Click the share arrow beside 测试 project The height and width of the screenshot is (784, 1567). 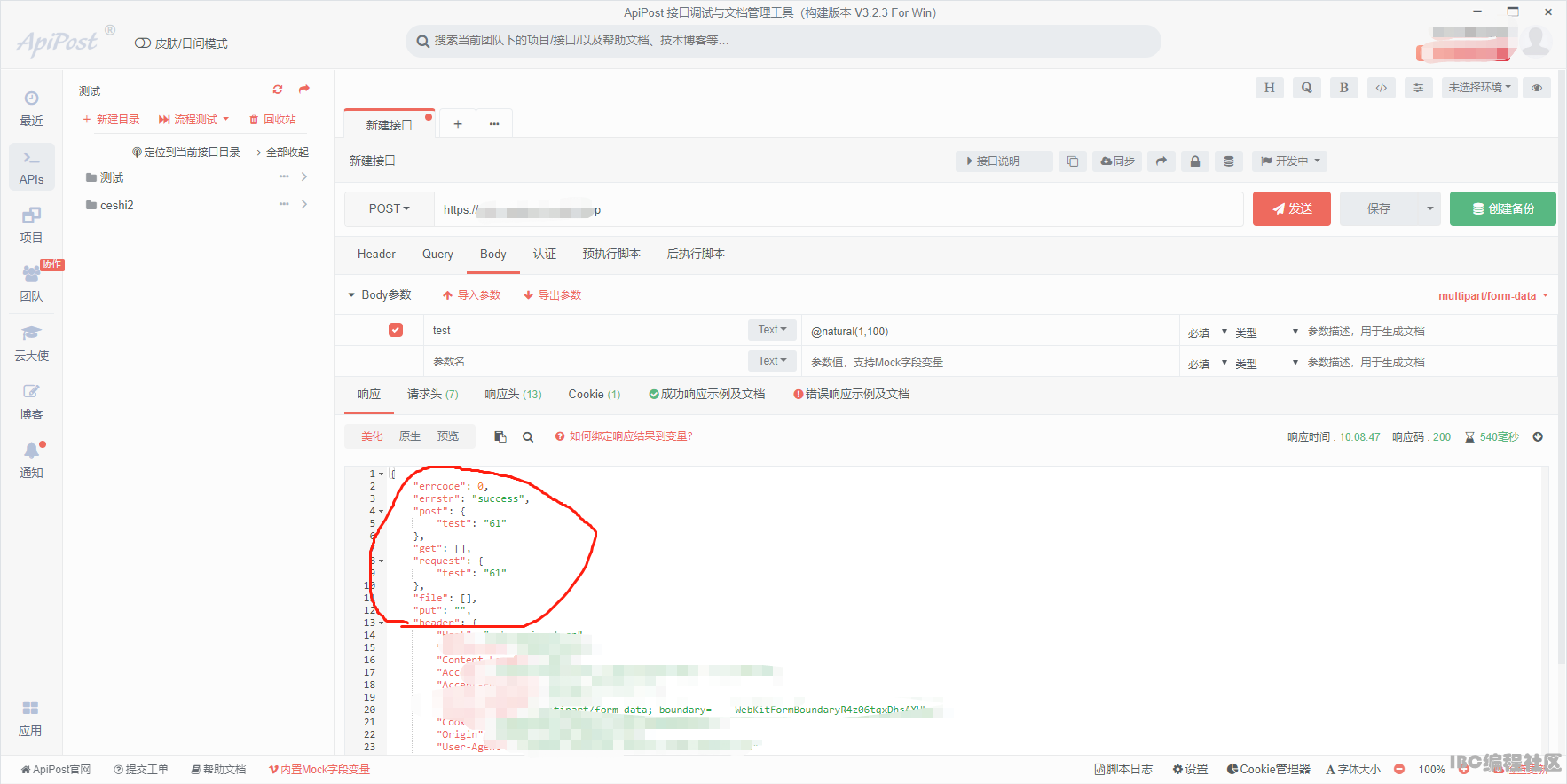304,89
